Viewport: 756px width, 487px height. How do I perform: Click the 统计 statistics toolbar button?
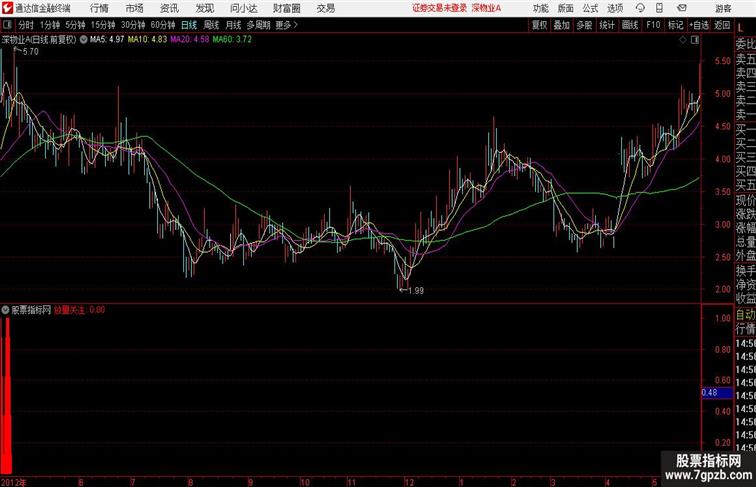pos(607,25)
